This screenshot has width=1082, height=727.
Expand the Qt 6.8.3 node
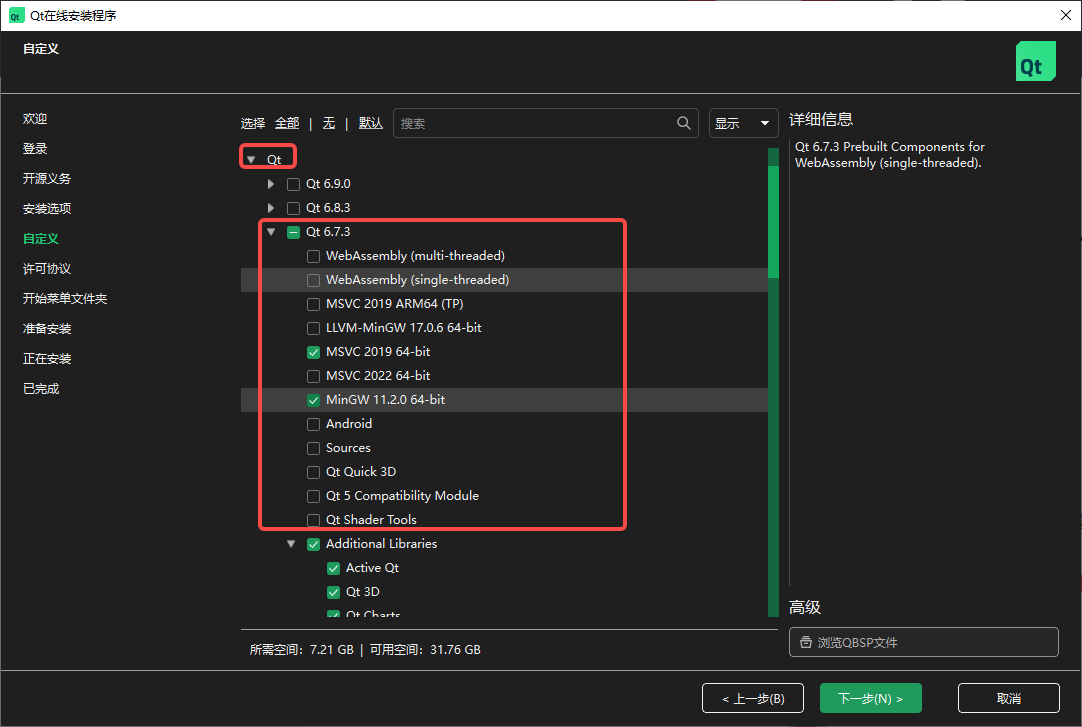[x=271, y=208]
